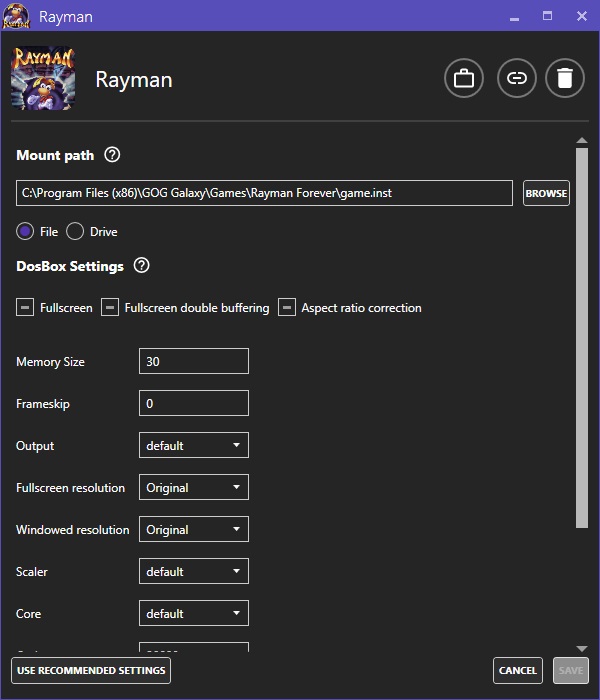Open the Scaler dropdown
This screenshot has height=700, width=600.
pyautogui.click(x=194, y=571)
